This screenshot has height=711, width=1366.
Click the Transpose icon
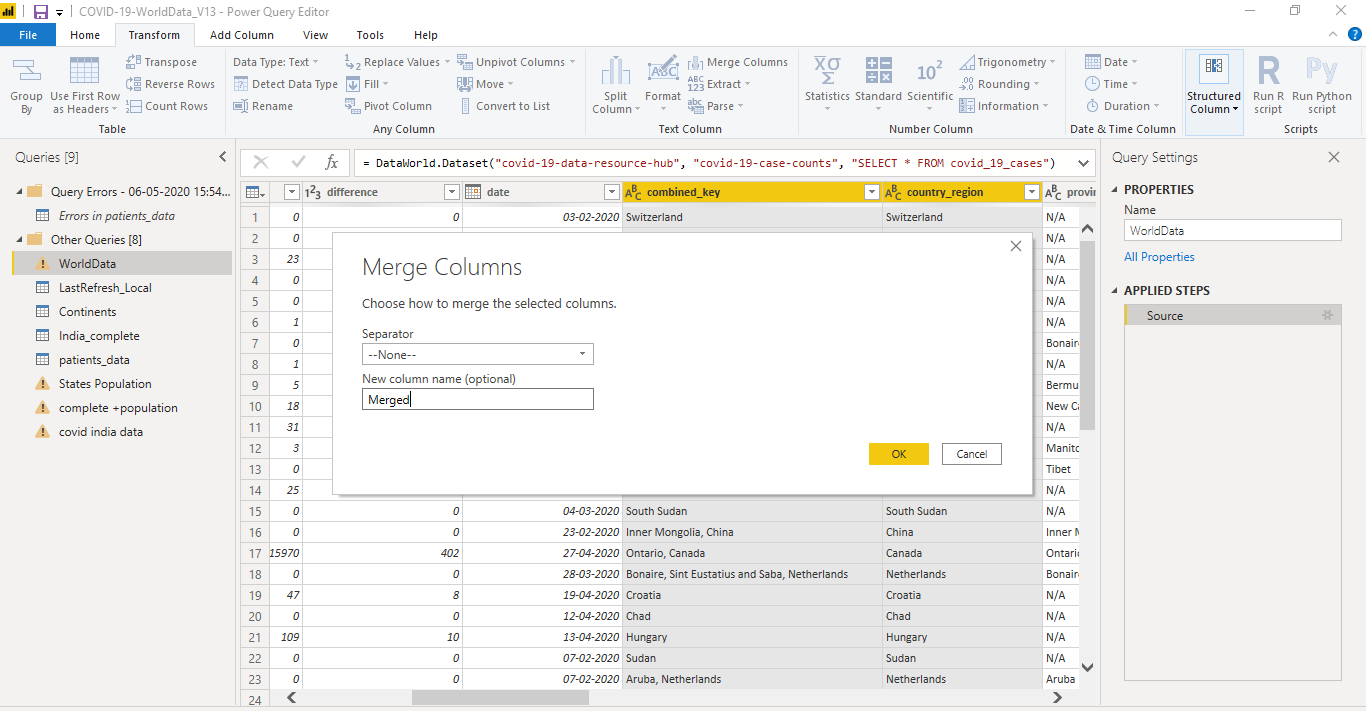tap(134, 62)
